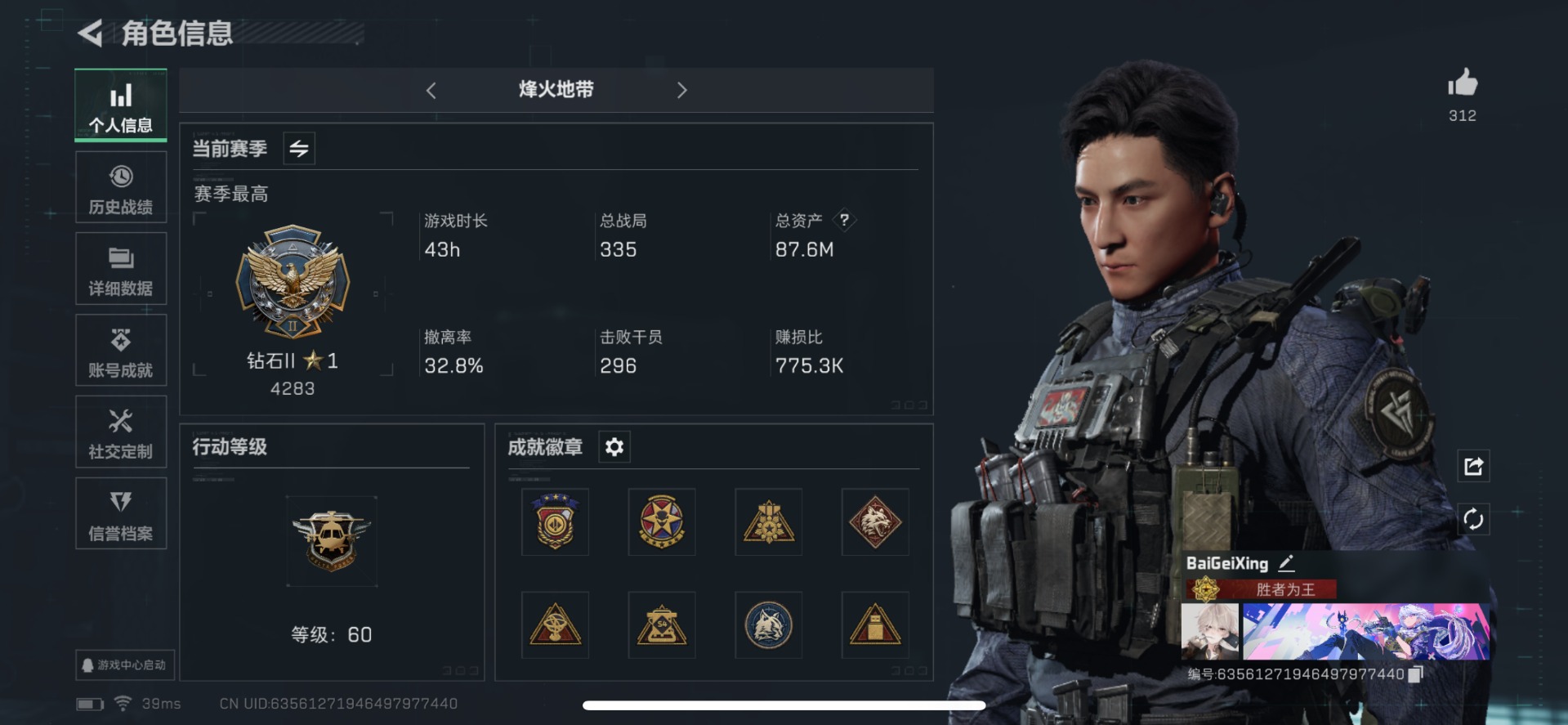1568x725 pixels.
Task: Copy the player ID number icon
Action: (1416, 674)
